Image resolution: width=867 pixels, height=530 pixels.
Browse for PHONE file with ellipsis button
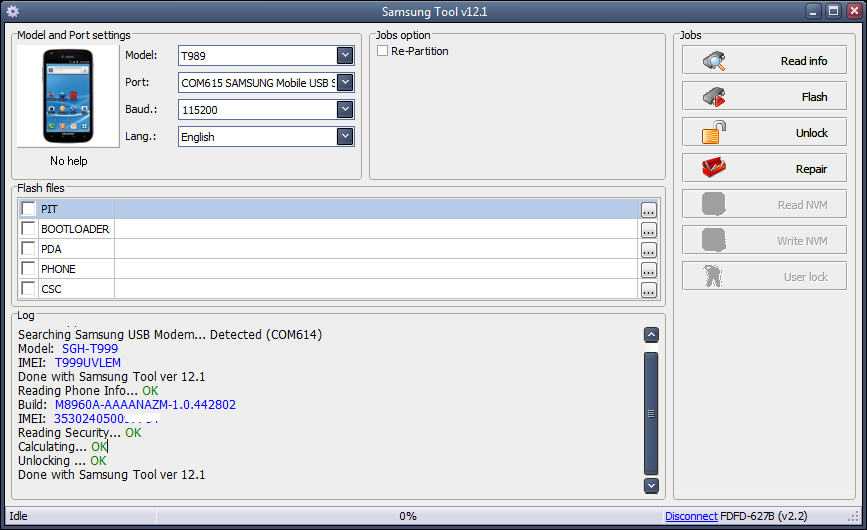(x=649, y=270)
